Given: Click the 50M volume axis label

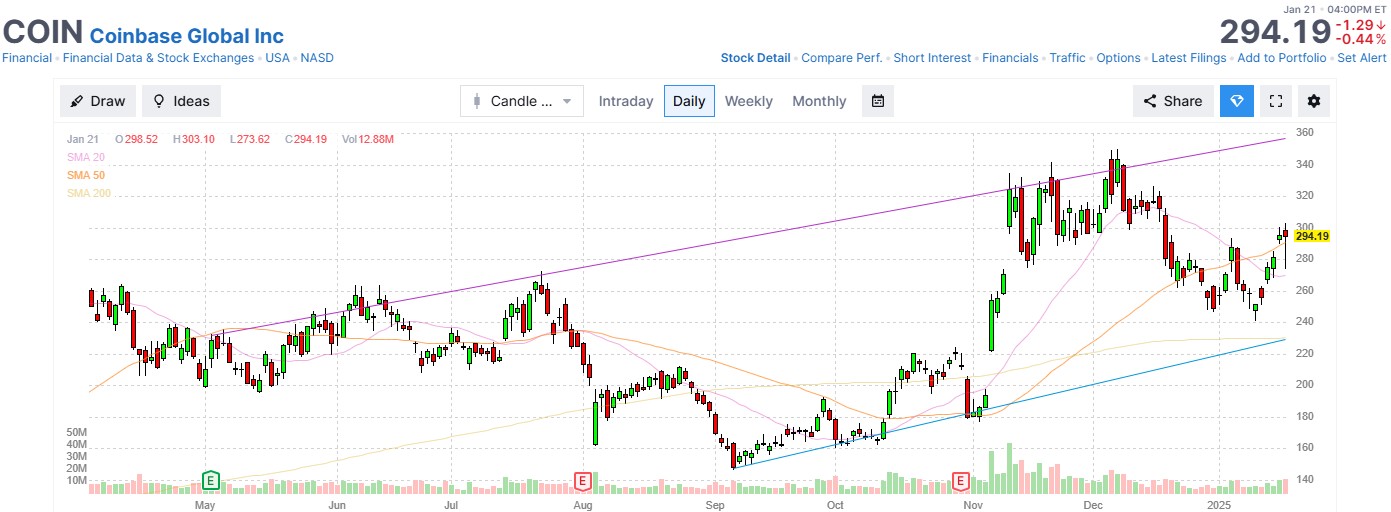Looking at the screenshot, I should [x=76, y=432].
